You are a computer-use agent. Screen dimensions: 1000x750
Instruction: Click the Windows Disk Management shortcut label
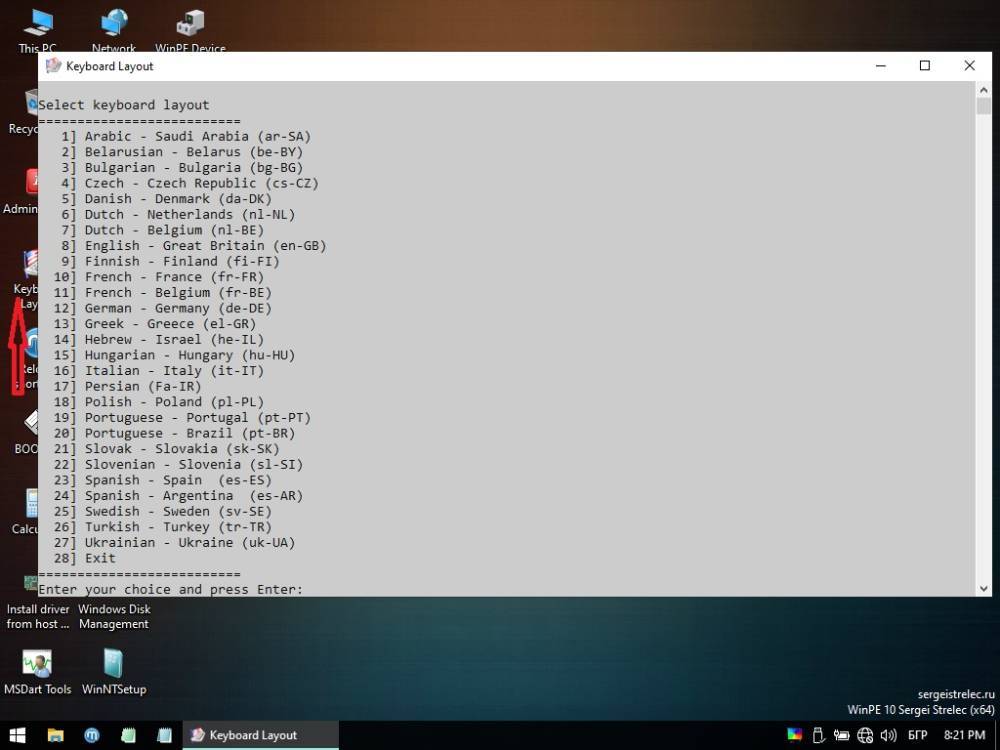[114, 617]
